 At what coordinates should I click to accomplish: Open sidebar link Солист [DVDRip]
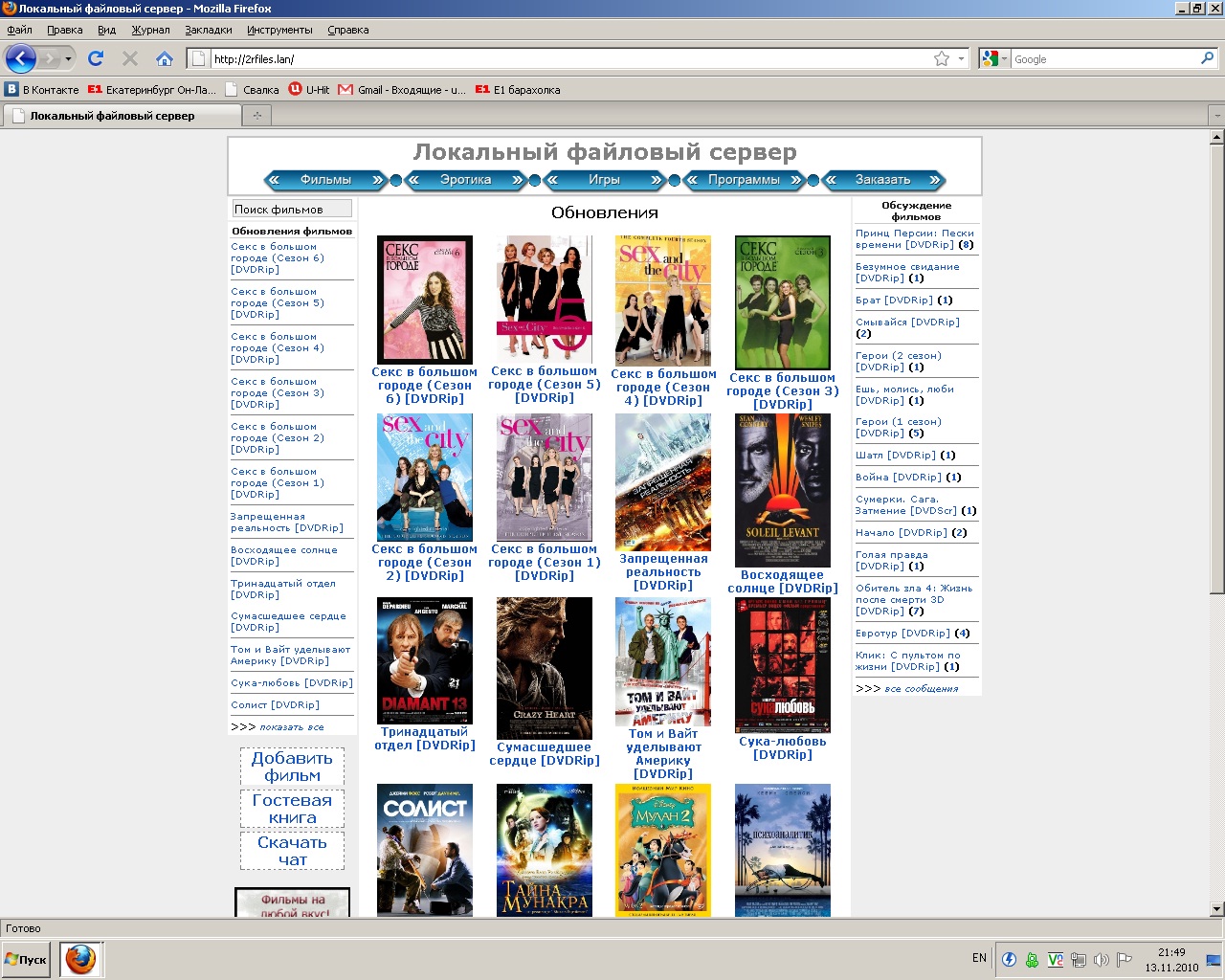[275, 705]
